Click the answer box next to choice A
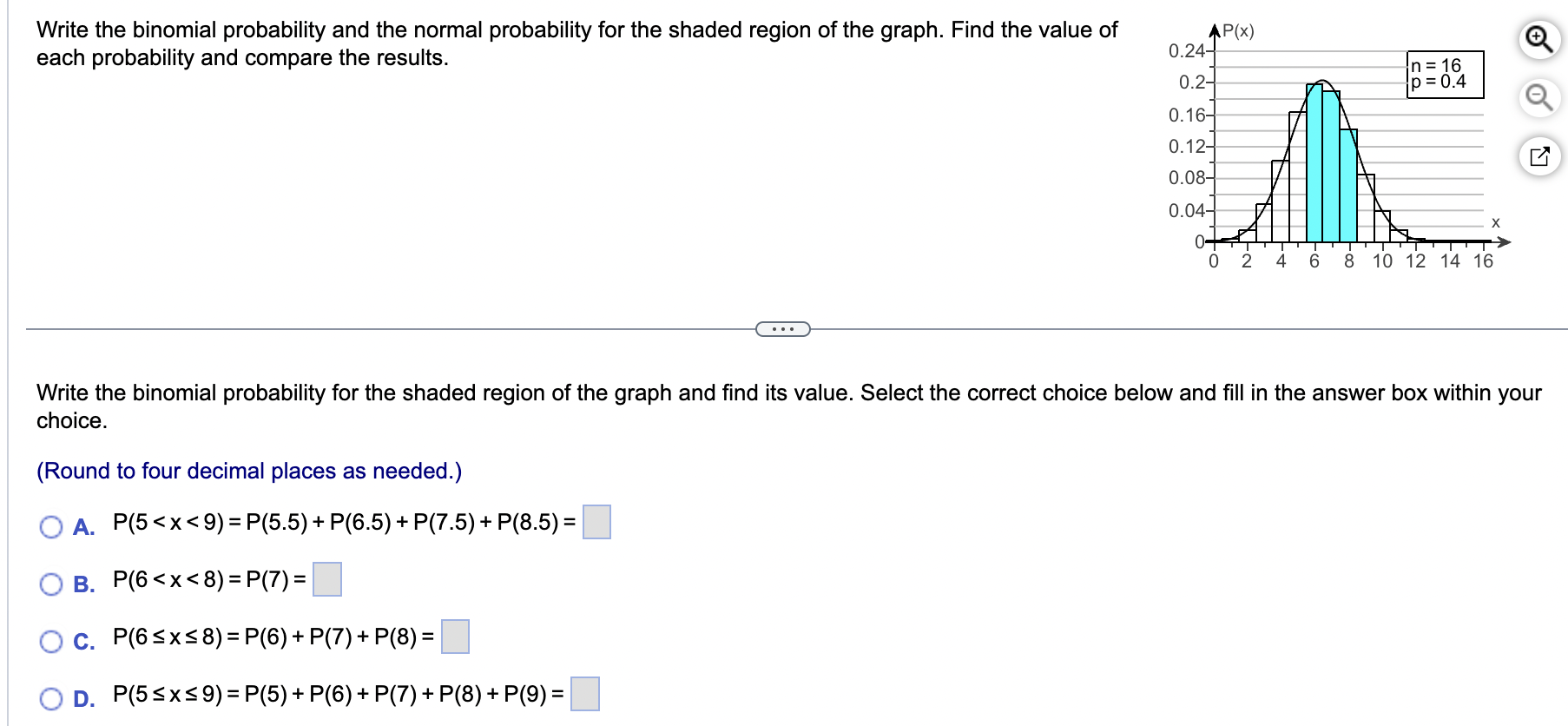This screenshot has width=1568, height=726. click(596, 523)
